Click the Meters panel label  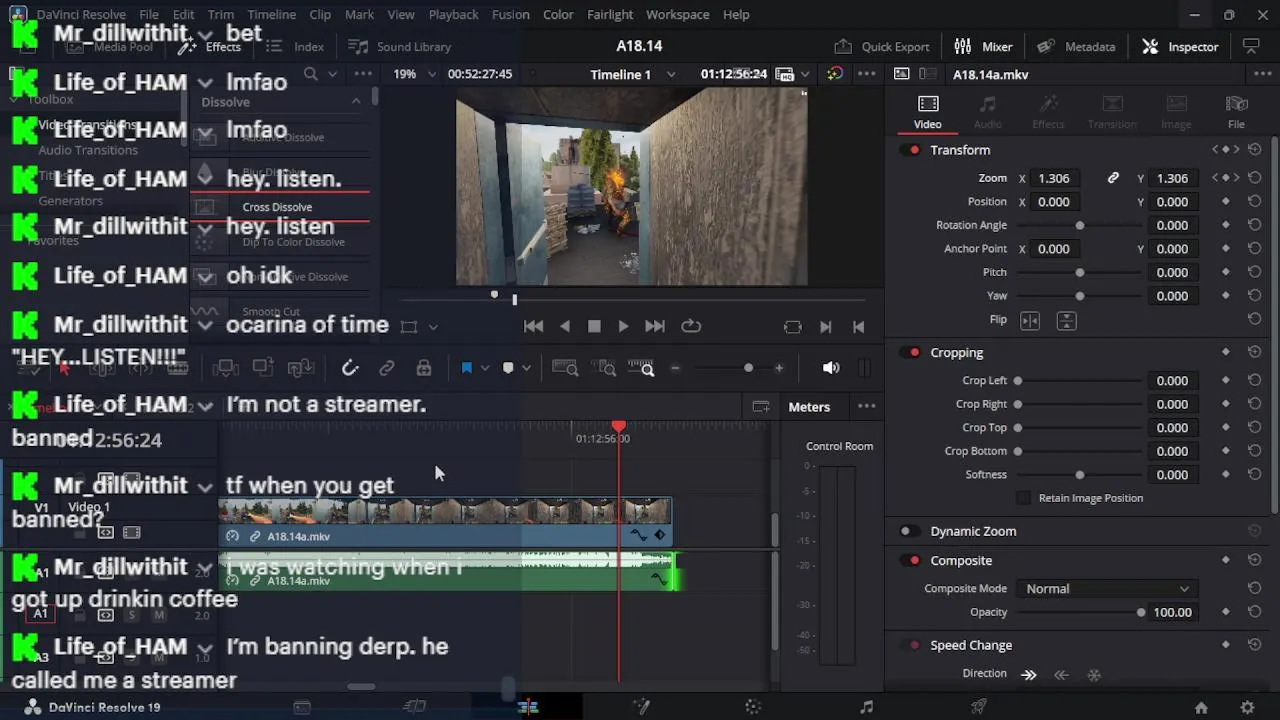(x=809, y=407)
